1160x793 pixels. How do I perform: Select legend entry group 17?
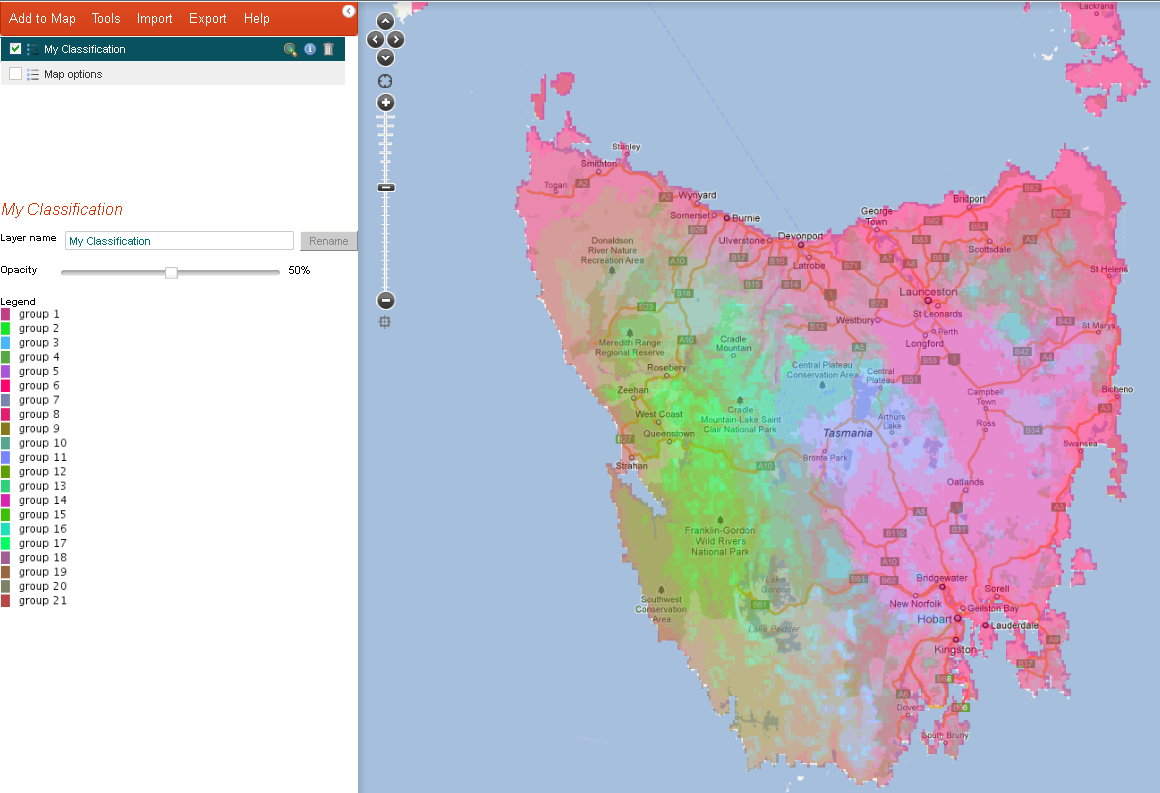43,543
